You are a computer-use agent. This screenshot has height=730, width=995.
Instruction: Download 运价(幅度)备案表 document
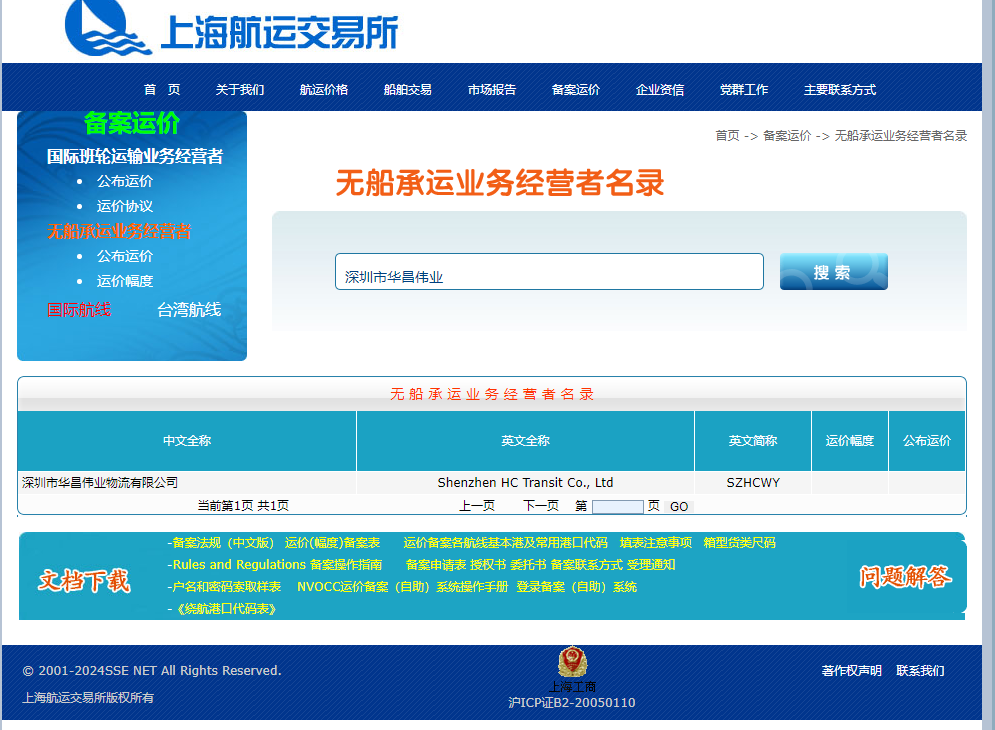click(333, 543)
